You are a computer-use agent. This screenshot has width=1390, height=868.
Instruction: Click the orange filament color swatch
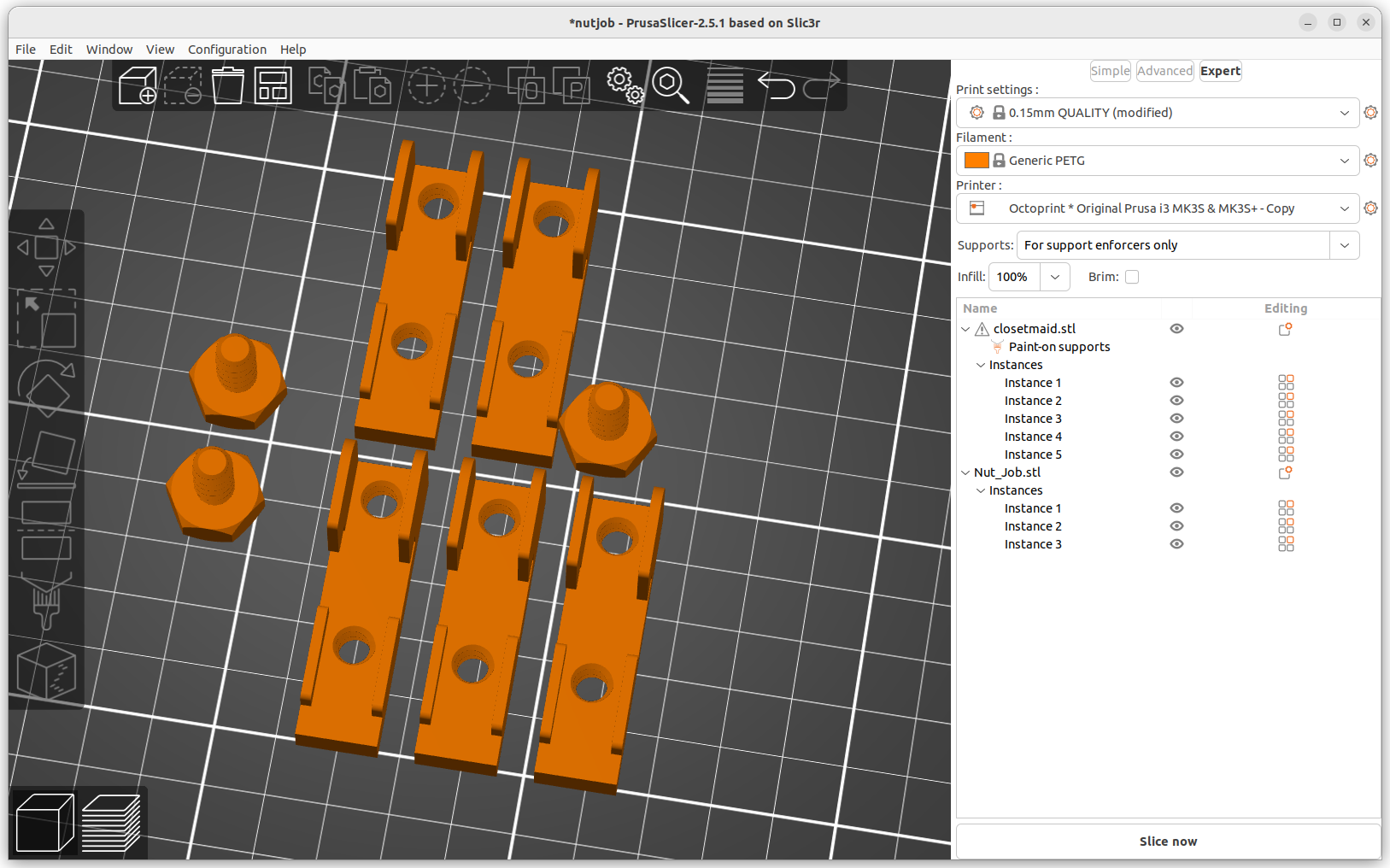click(x=977, y=160)
